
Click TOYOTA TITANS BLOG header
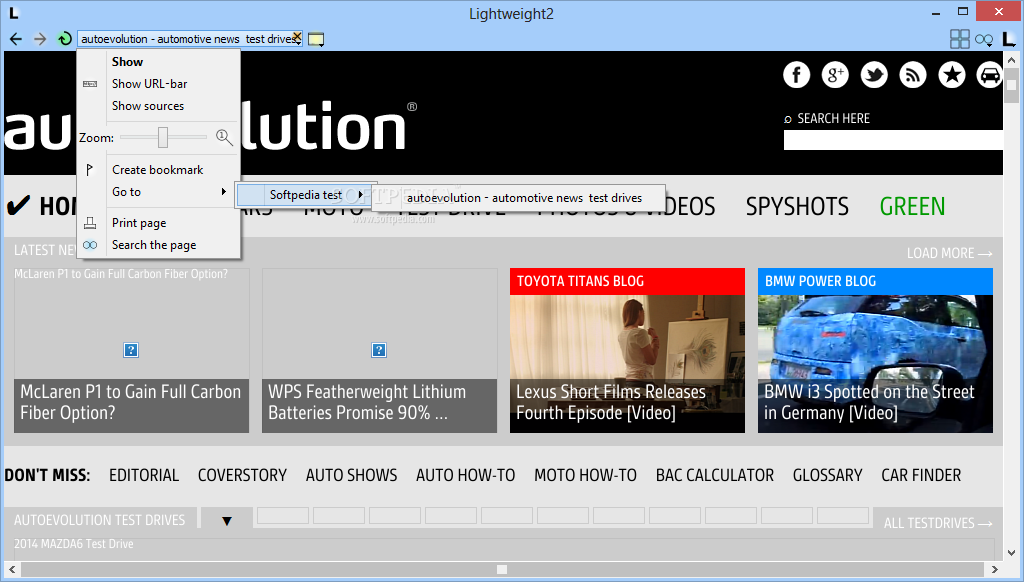[x=627, y=282]
